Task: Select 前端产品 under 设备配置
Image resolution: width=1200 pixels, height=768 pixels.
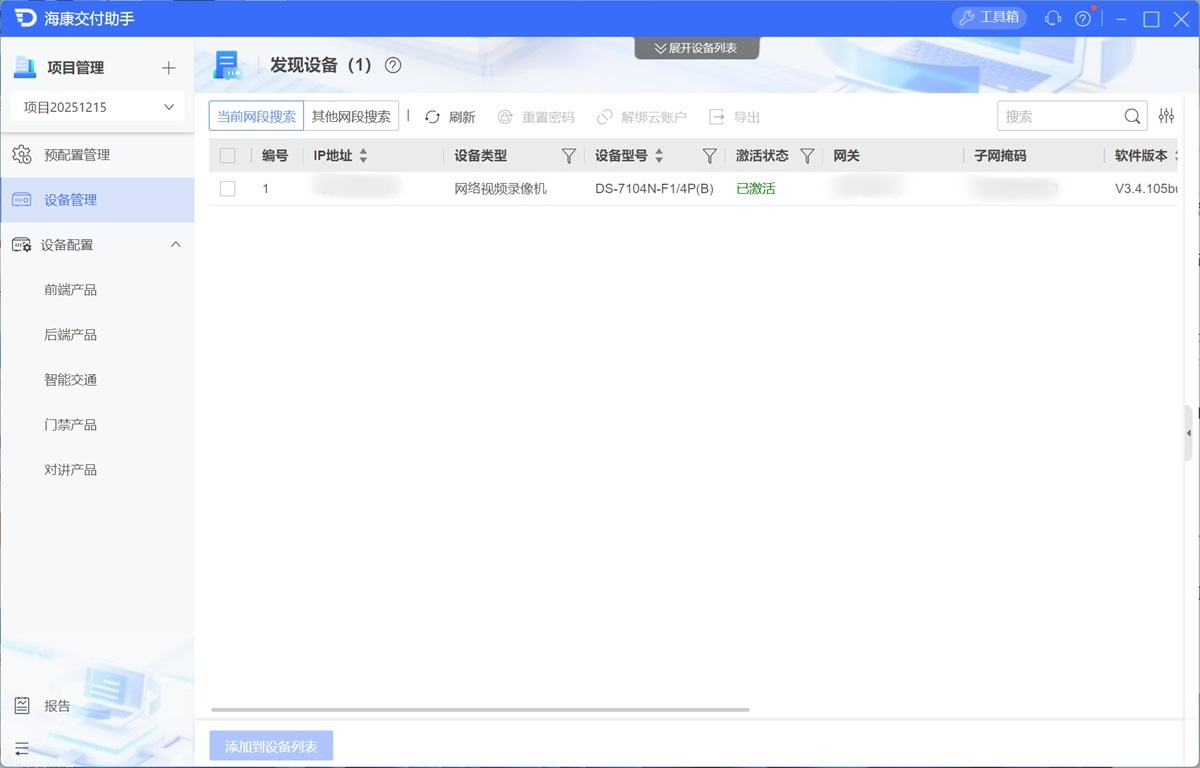Action: pos(70,290)
